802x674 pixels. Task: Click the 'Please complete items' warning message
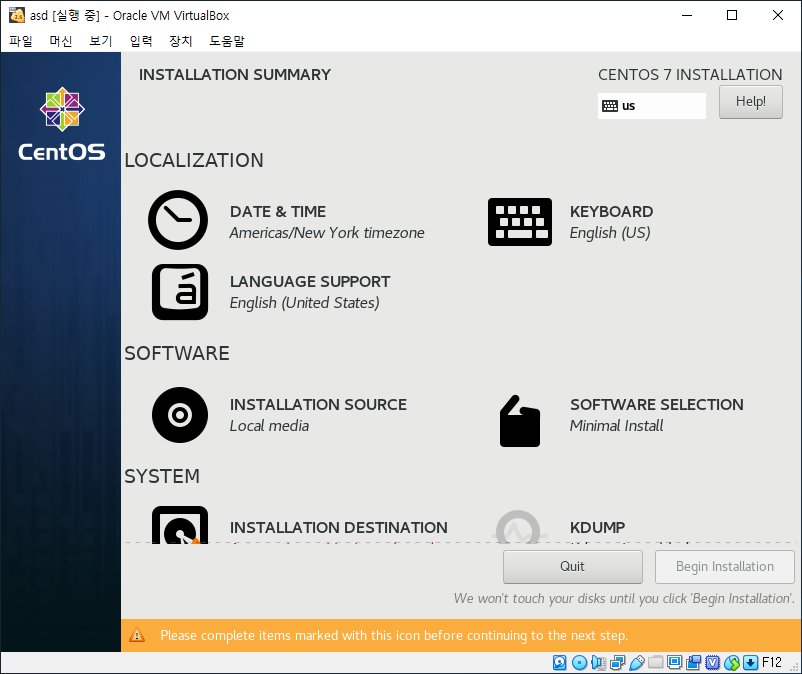coord(394,636)
